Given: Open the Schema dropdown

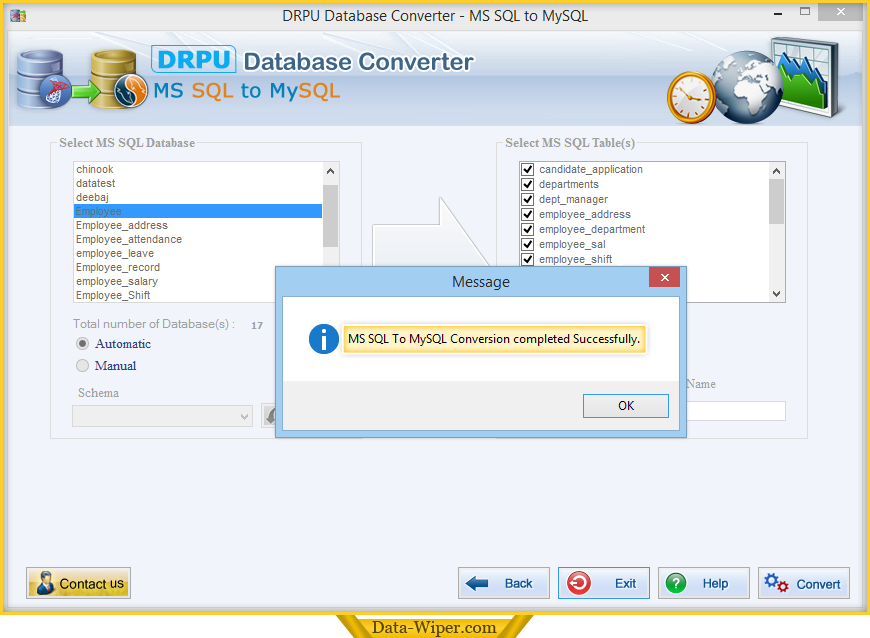Looking at the screenshot, I should coord(162,416).
